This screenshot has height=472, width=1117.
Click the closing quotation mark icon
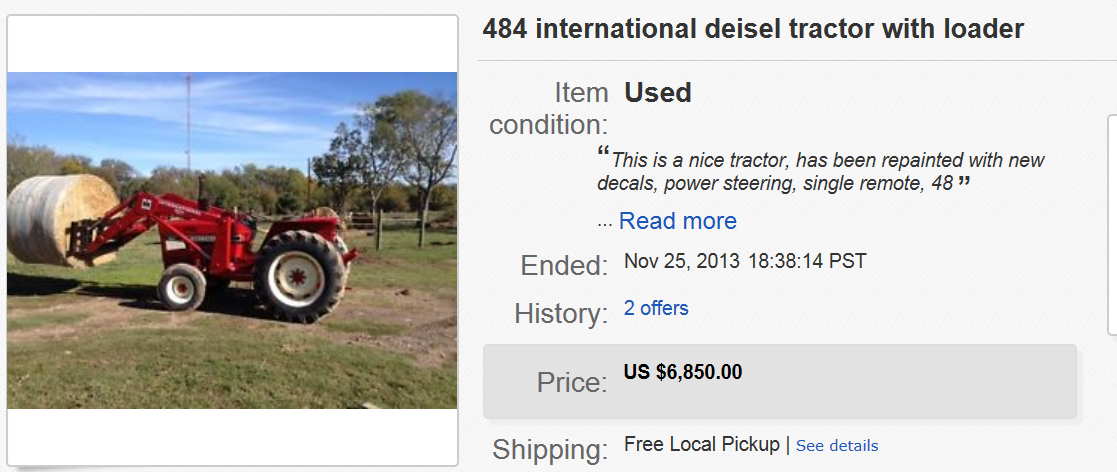pos(964,183)
